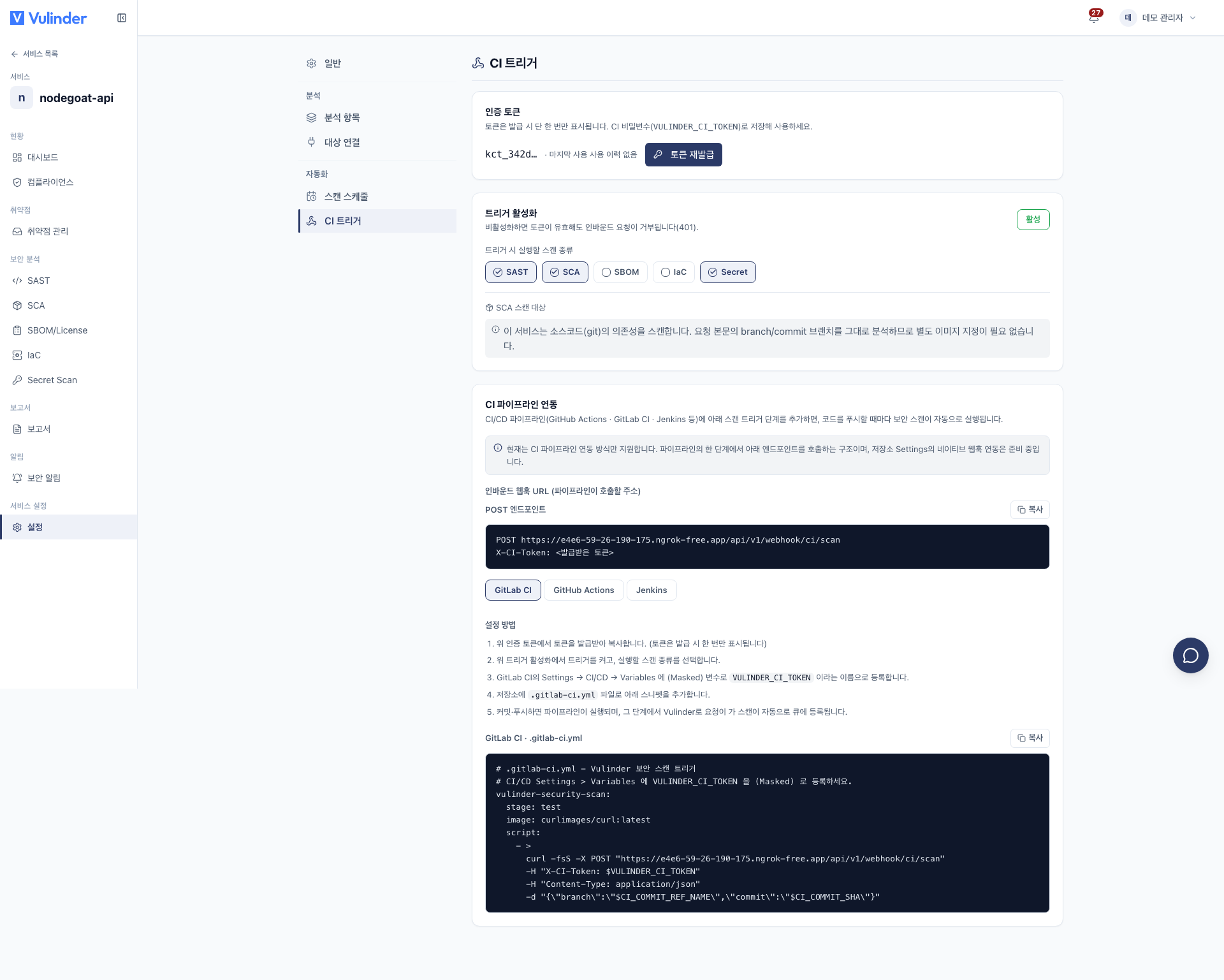Open the notification bell with 27 badge
The width and height of the screenshot is (1224, 980).
click(x=1094, y=17)
